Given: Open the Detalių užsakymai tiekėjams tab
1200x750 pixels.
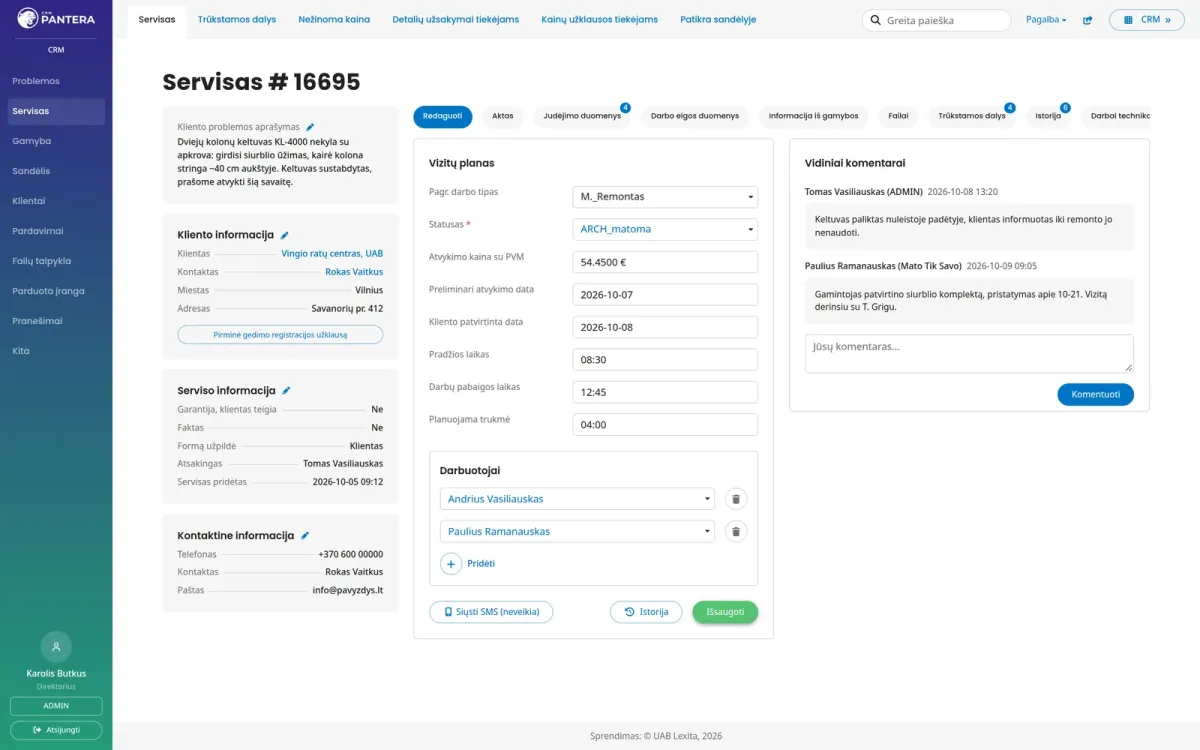Looking at the screenshot, I should [456, 20].
